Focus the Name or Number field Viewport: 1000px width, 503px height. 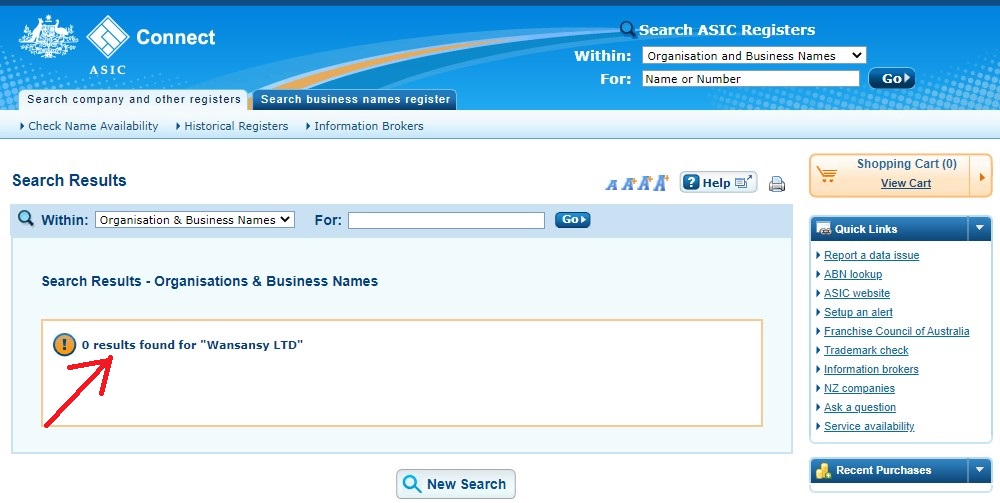tap(751, 78)
